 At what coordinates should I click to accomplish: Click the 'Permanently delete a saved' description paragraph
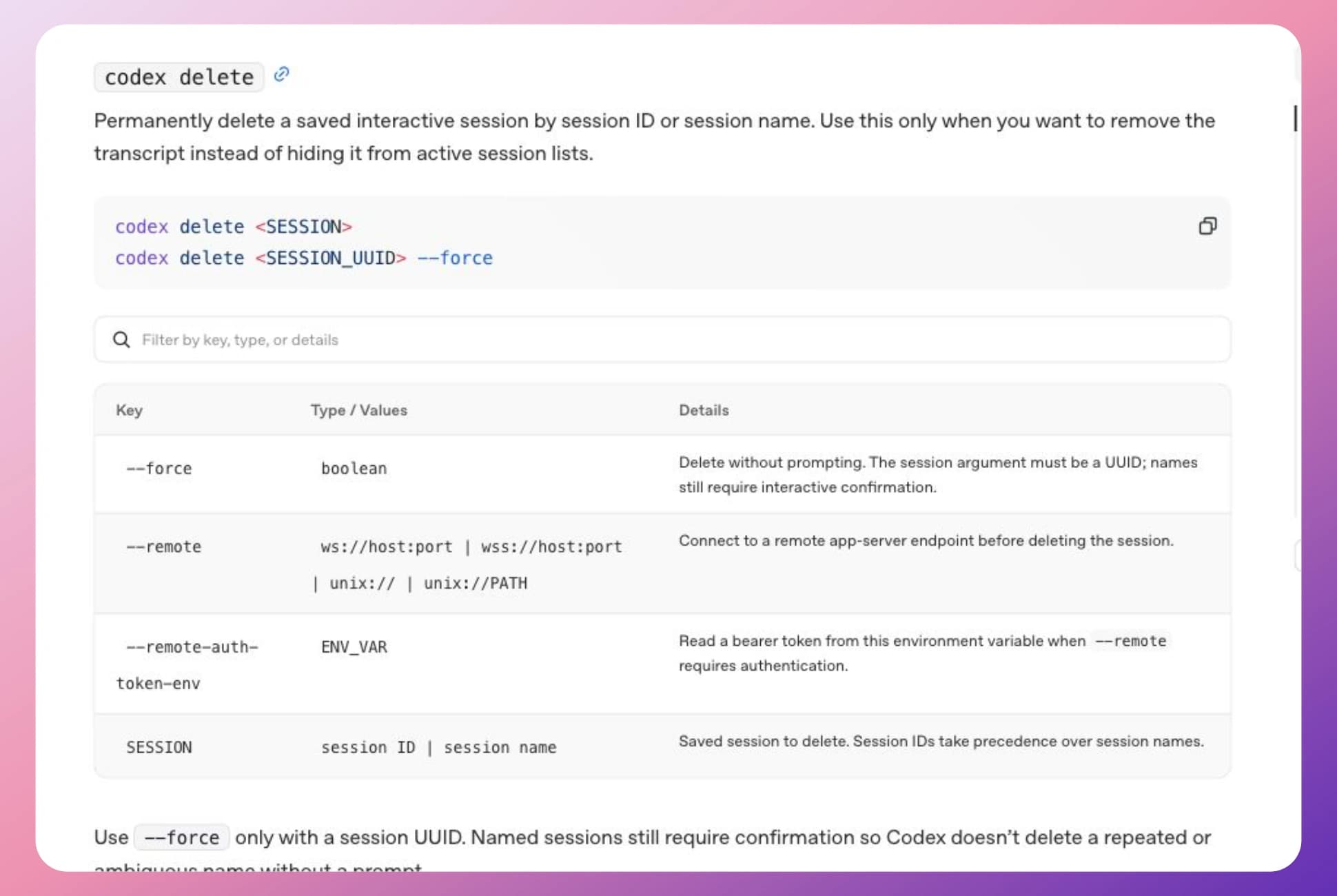click(x=655, y=136)
